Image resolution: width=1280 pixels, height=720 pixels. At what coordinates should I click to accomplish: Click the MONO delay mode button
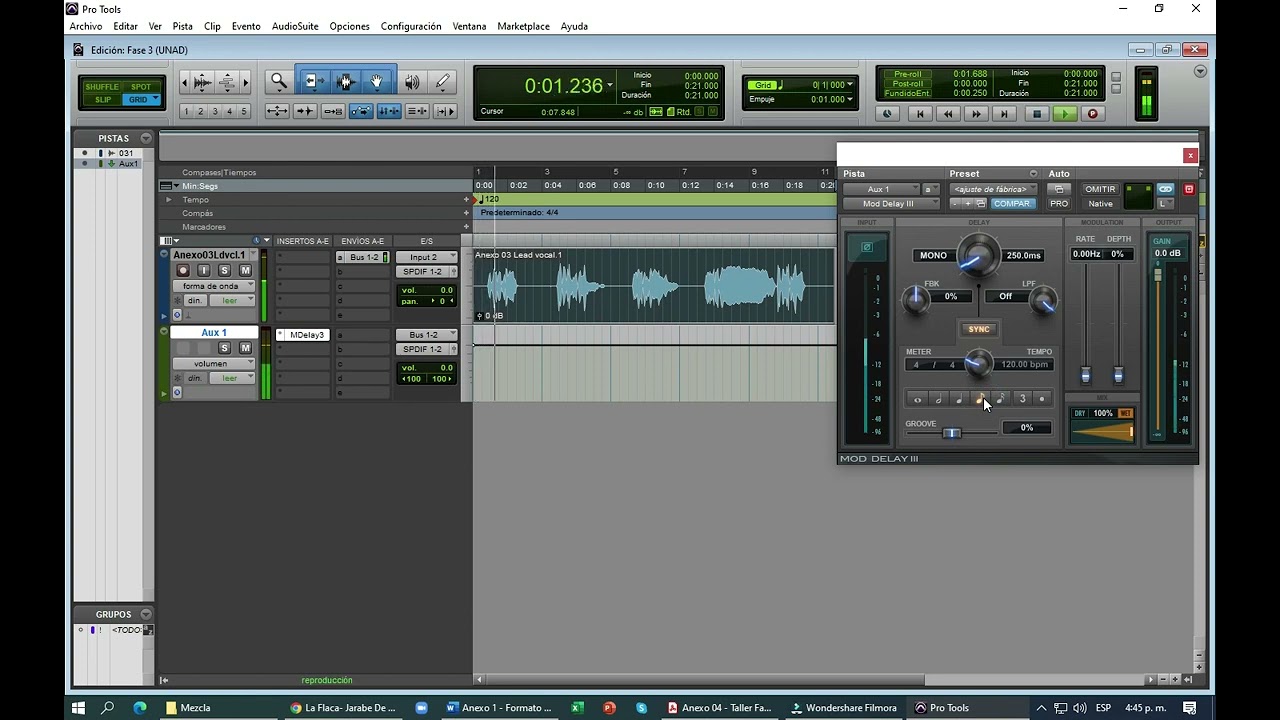coord(933,256)
